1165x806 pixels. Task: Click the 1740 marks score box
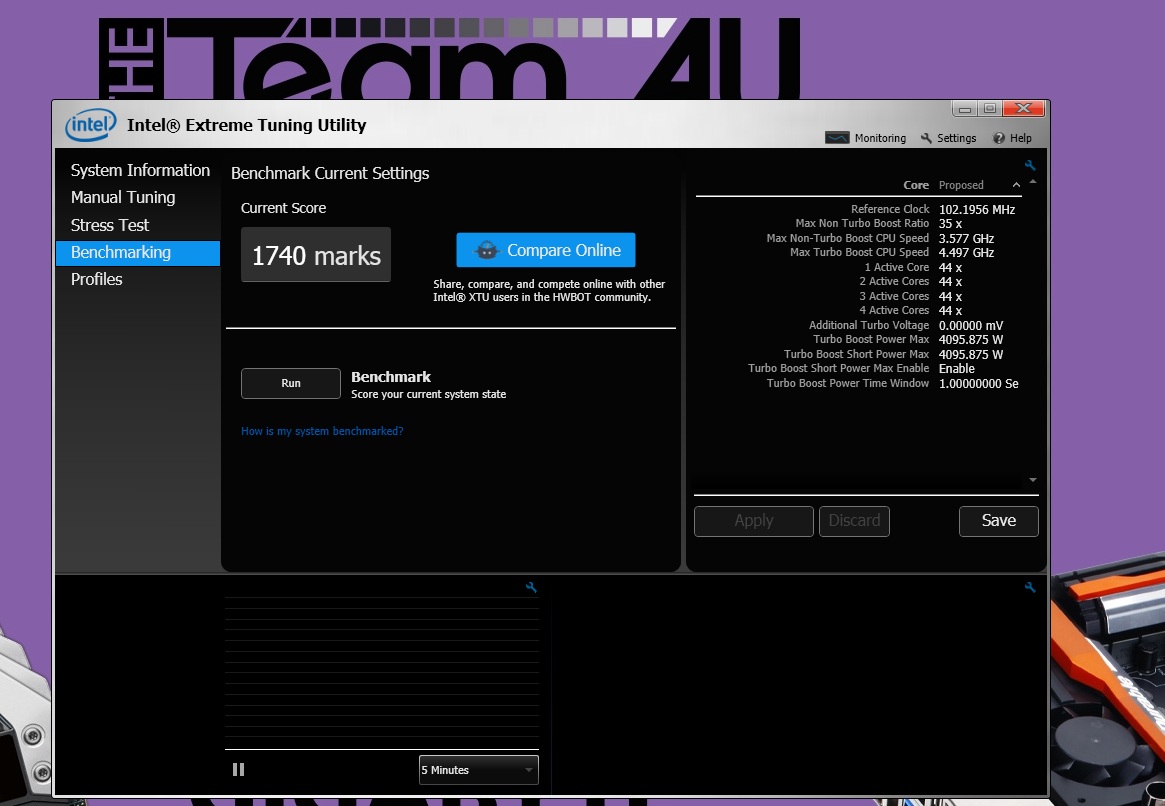(x=316, y=255)
